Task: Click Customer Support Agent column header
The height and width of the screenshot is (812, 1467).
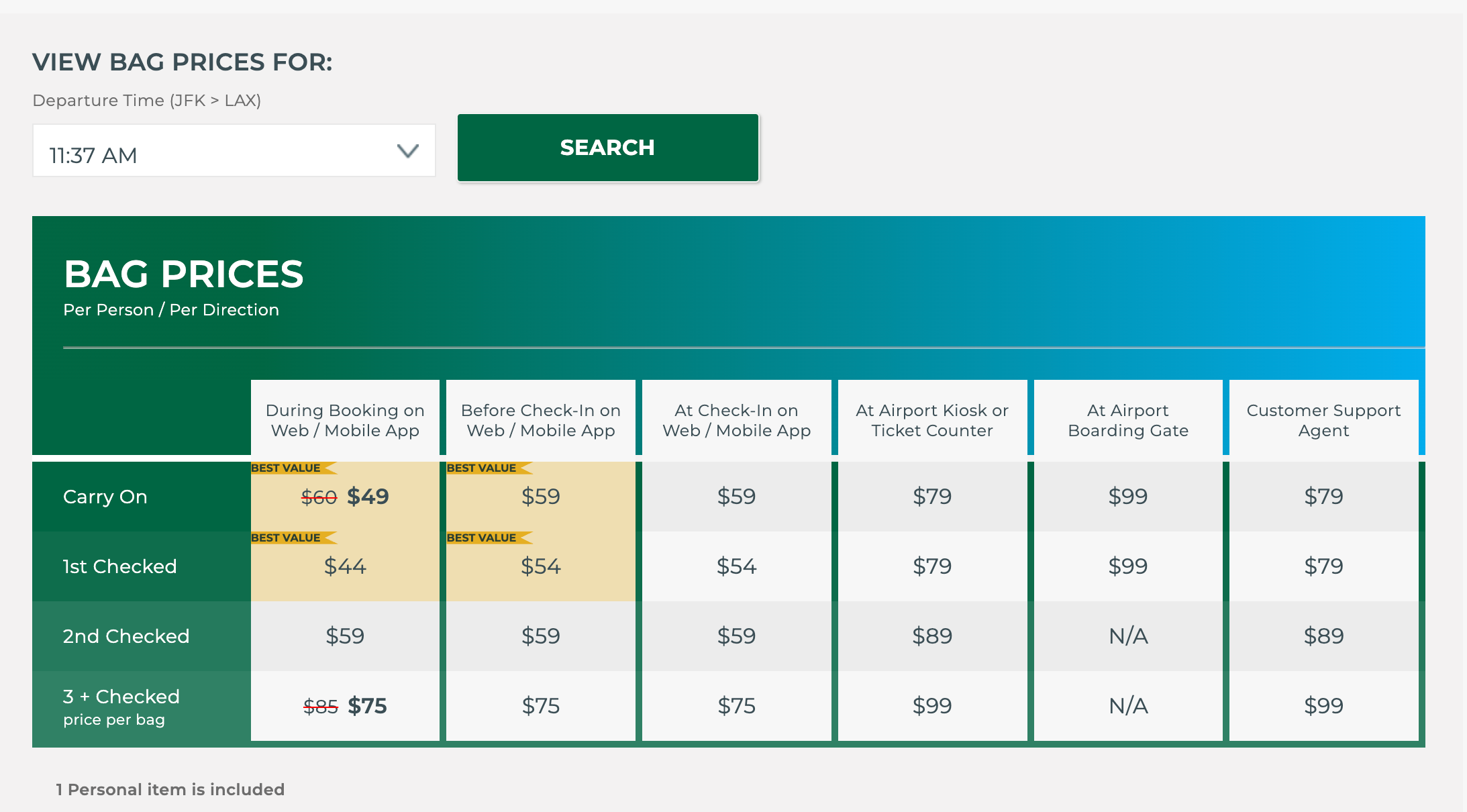Action: tap(1323, 419)
